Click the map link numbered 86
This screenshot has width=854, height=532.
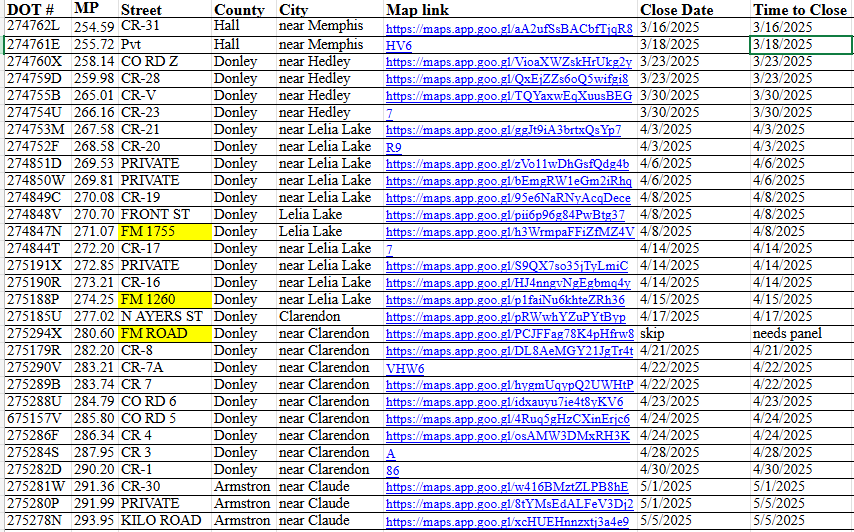(393, 470)
